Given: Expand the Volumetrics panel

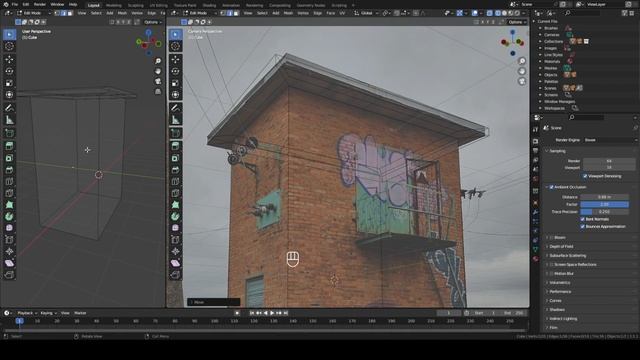Looking at the screenshot, I should click(559, 282).
